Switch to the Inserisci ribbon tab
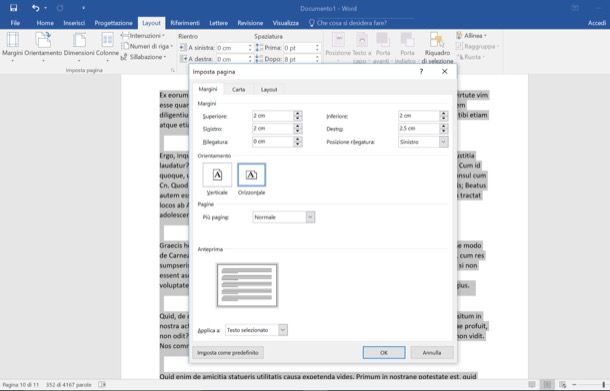The width and height of the screenshot is (610, 391). pyautogui.click(x=74, y=23)
